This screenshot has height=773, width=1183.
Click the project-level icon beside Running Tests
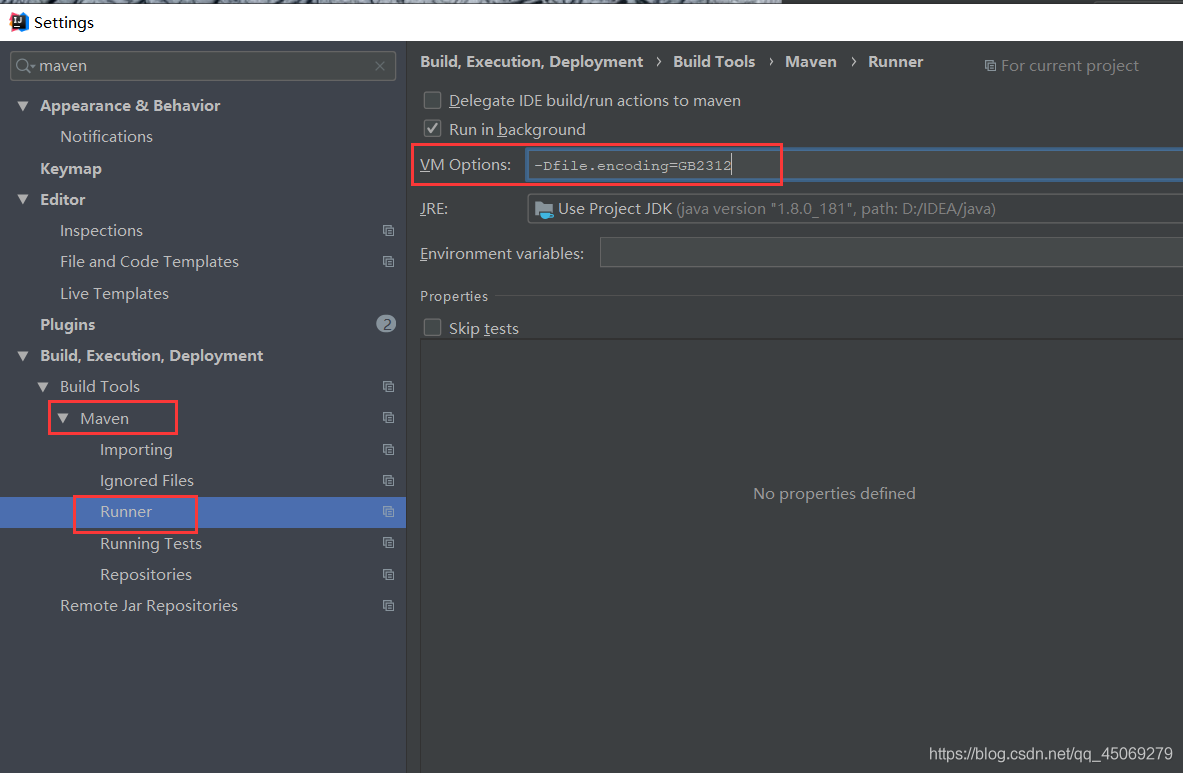click(x=389, y=543)
